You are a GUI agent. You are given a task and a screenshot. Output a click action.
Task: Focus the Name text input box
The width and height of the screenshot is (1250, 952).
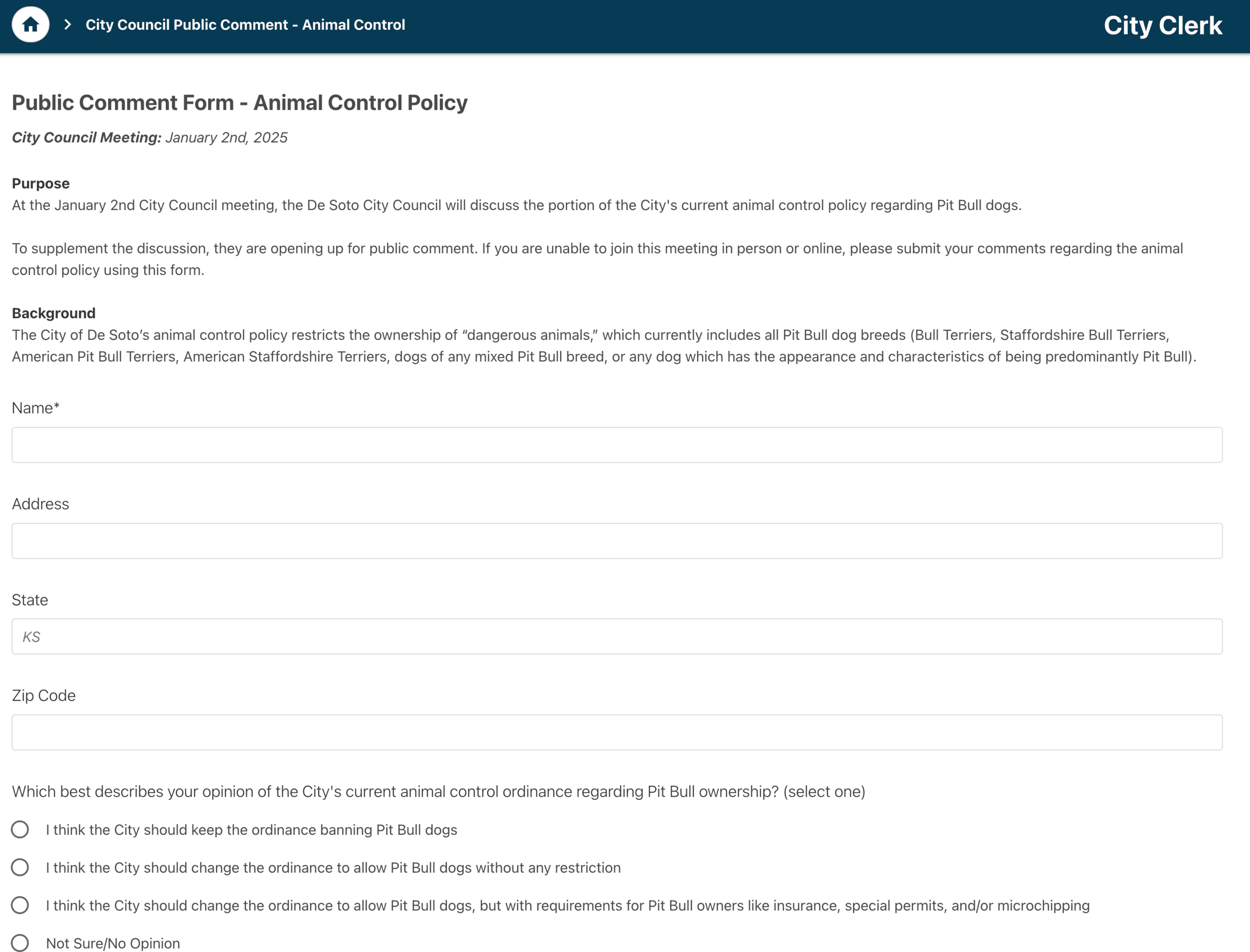(616, 445)
